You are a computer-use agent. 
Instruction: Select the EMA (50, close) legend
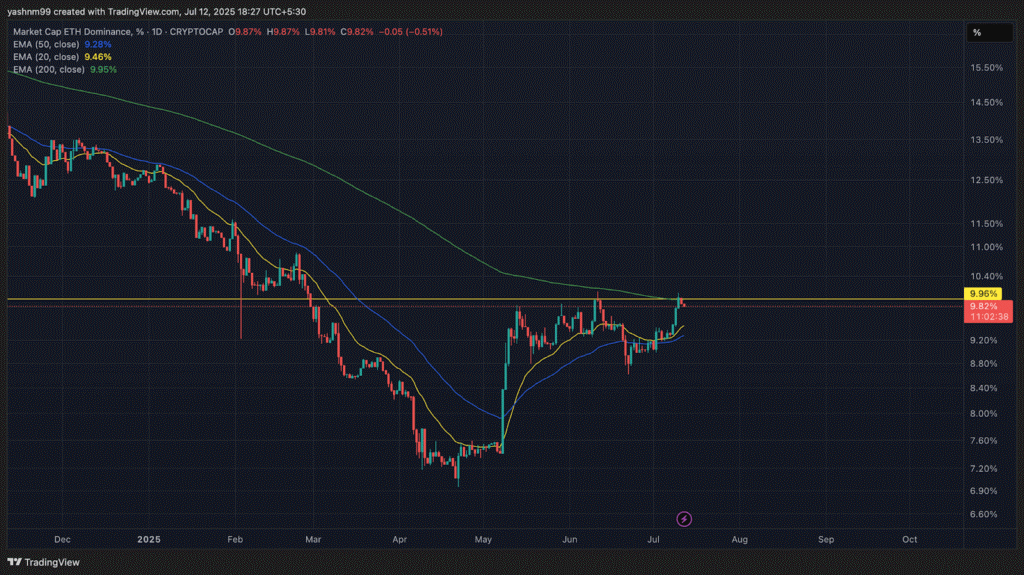point(46,44)
